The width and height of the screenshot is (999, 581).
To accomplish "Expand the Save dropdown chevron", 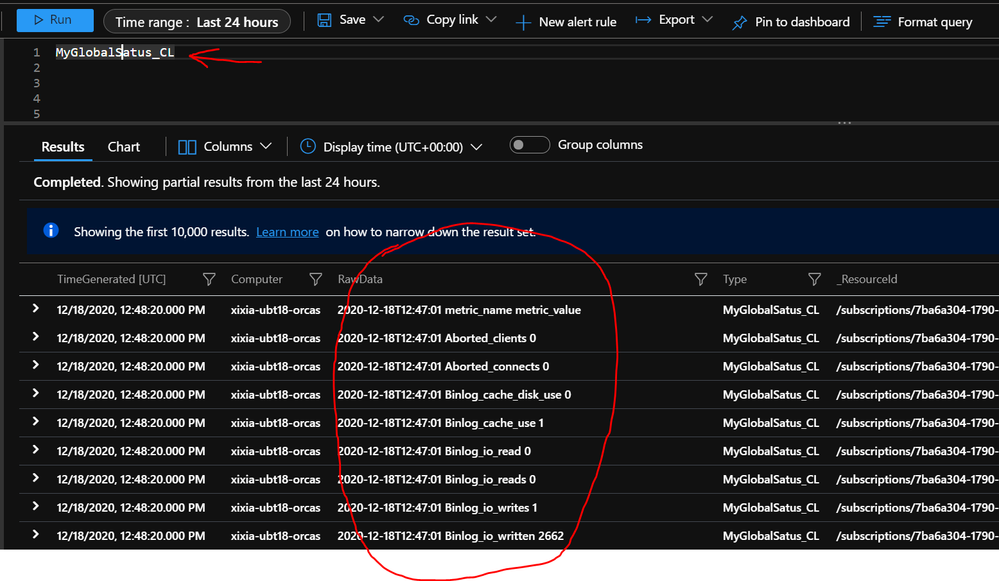I will (378, 20).
